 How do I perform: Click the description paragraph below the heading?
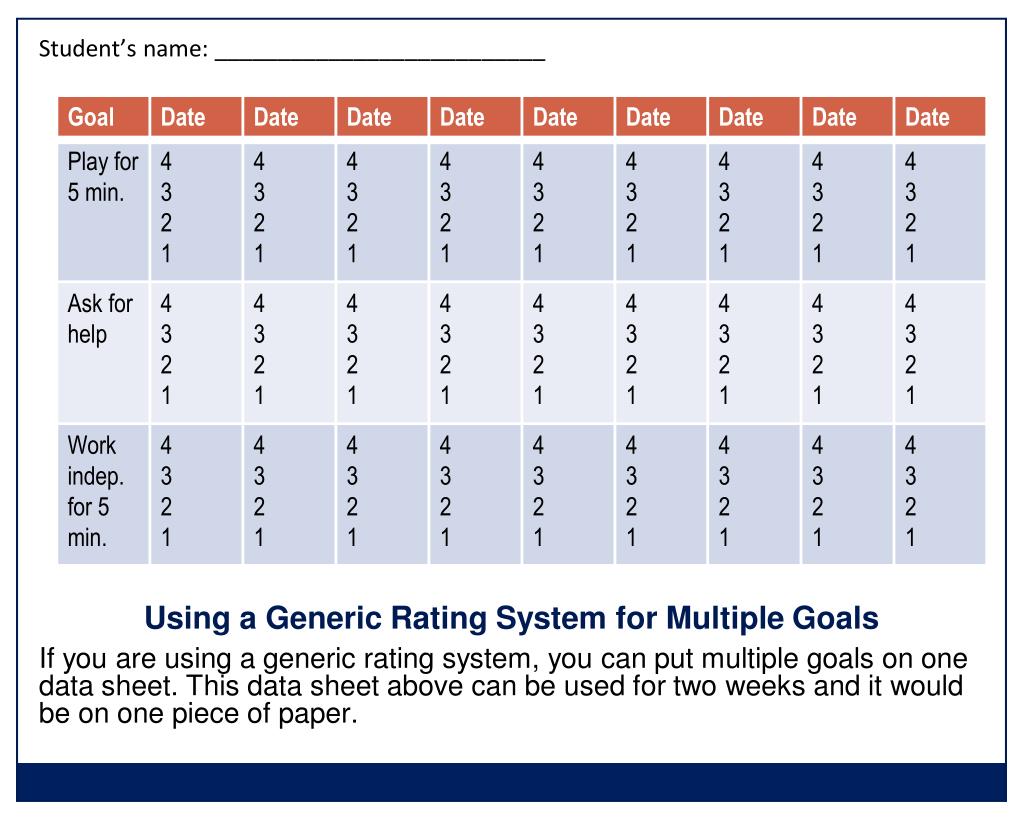tap(503, 687)
